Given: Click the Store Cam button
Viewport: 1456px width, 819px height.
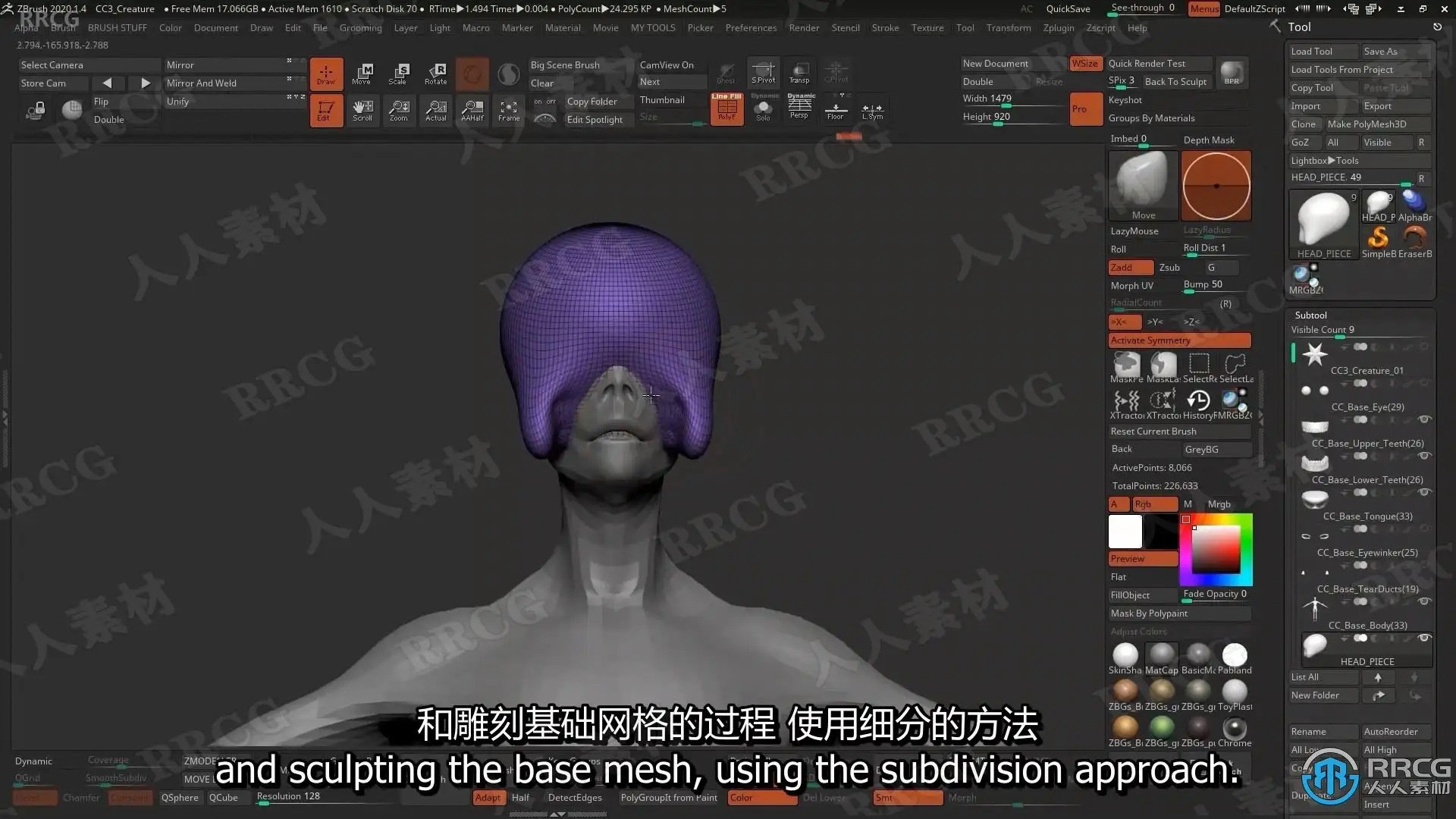Looking at the screenshot, I should (x=53, y=83).
